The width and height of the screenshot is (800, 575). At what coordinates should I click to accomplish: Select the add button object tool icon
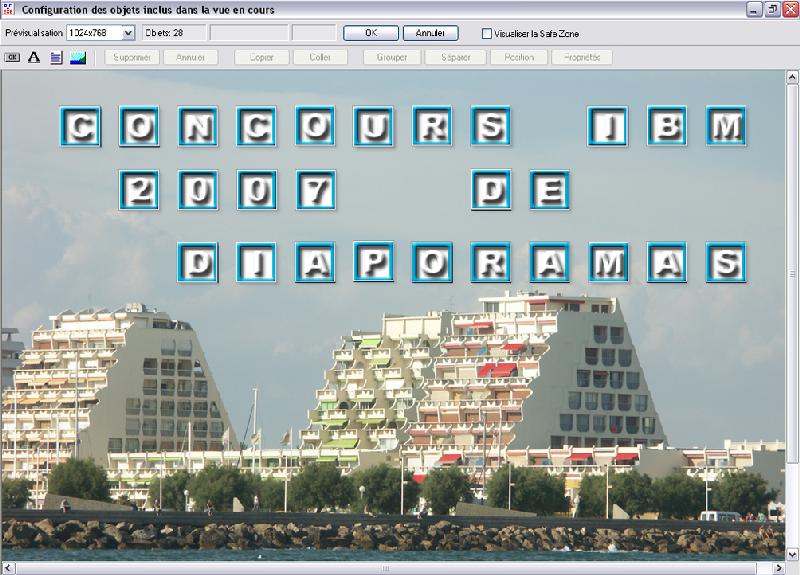coord(12,57)
